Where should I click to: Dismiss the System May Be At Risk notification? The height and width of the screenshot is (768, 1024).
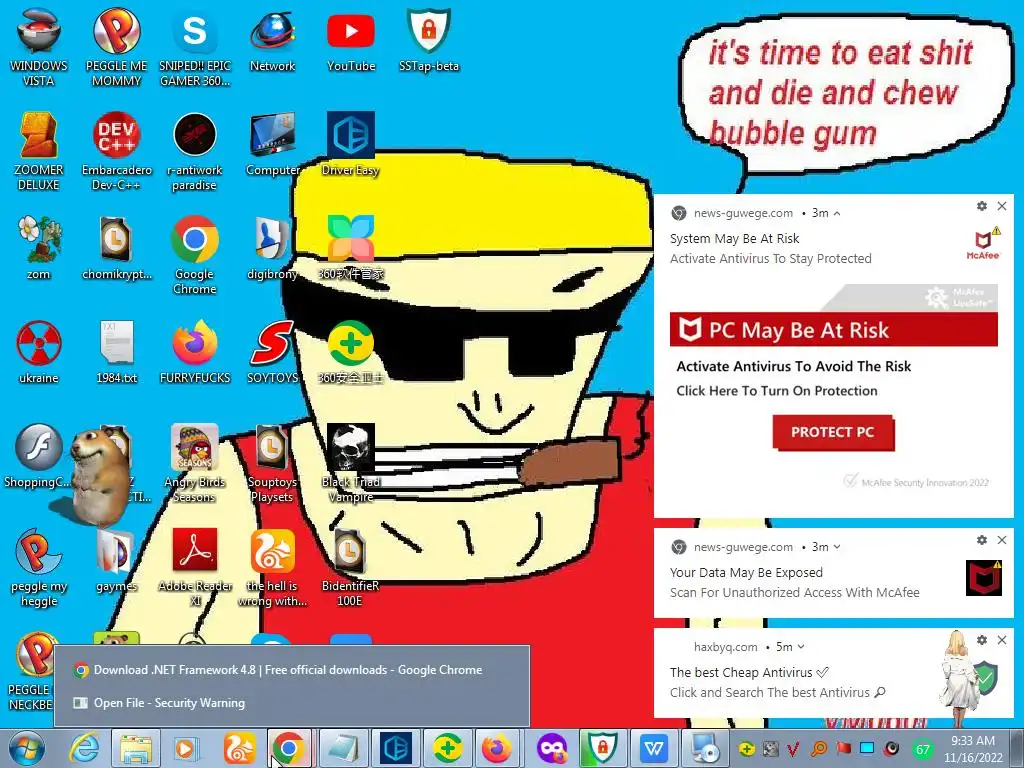[x=1002, y=206]
